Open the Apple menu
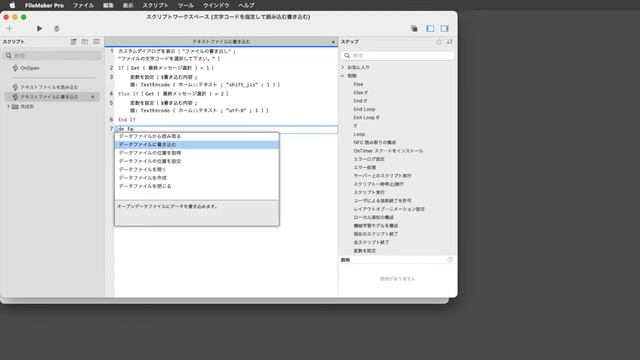The image size is (640, 360). click(12, 5)
